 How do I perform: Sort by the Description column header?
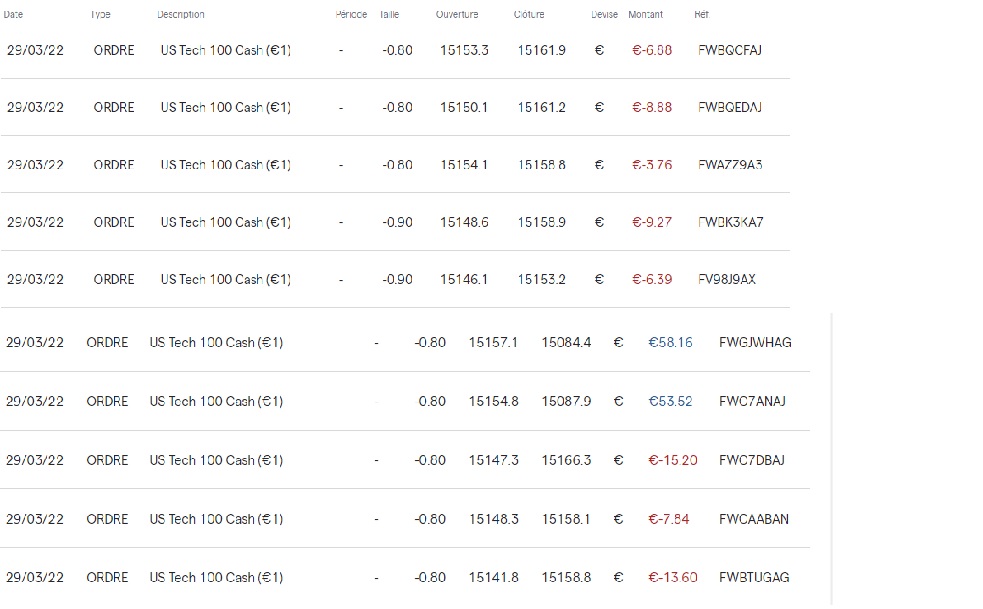point(181,15)
